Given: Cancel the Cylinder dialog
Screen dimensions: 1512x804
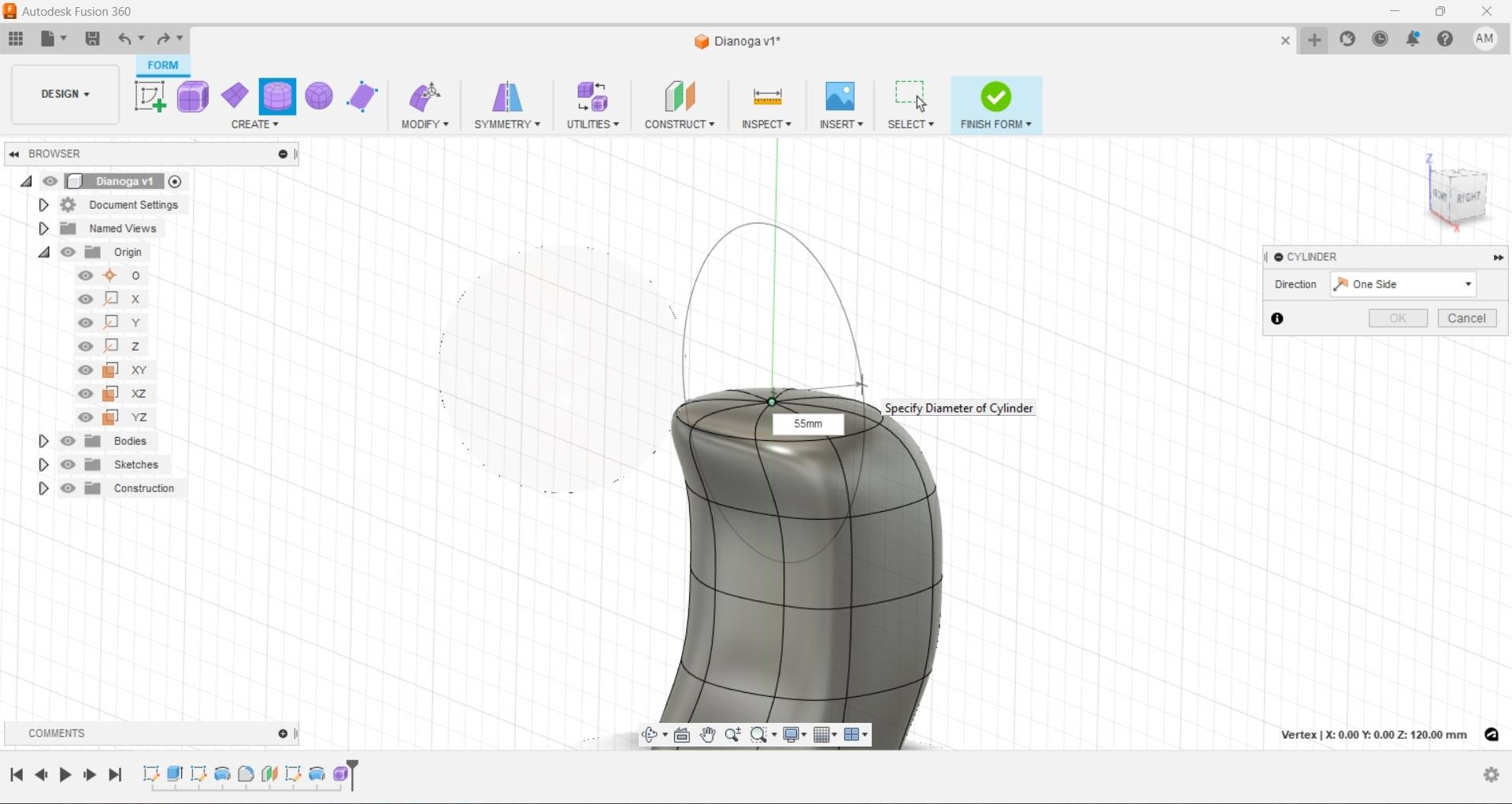Looking at the screenshot, I should click(x=1466, y=318).
